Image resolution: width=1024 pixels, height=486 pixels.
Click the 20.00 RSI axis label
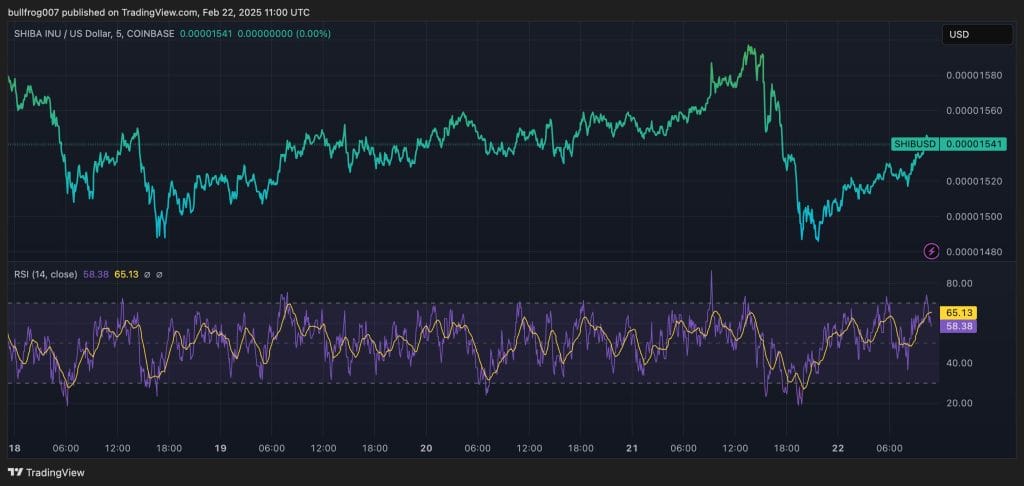click(959, 403)
